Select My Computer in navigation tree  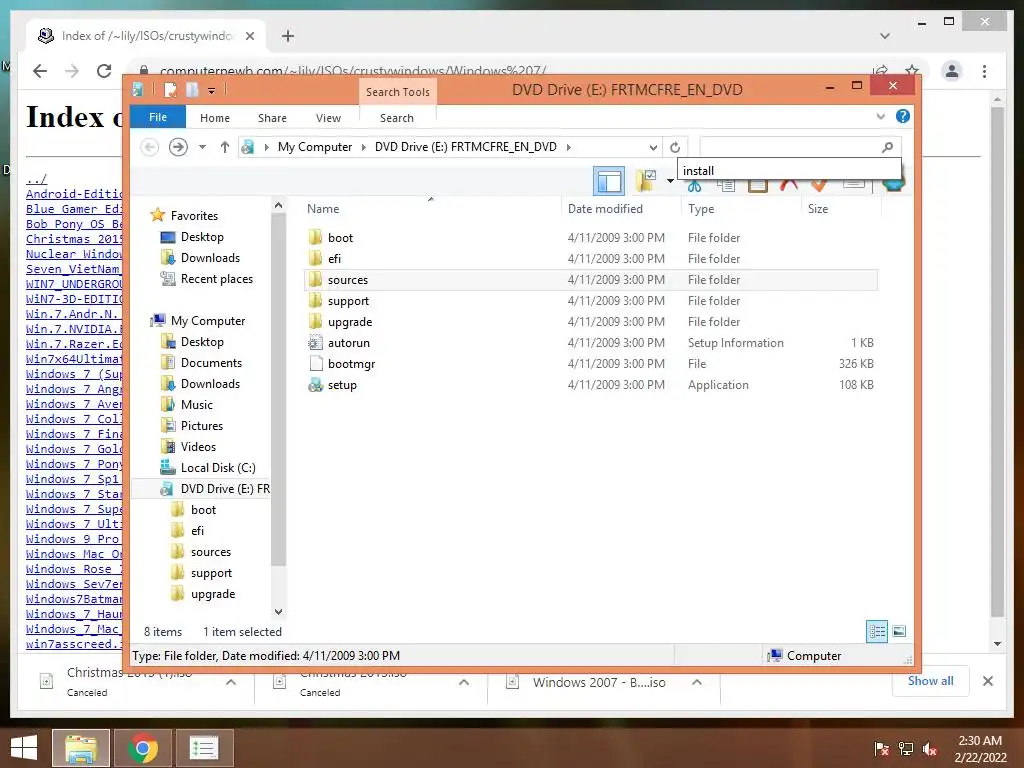[x=208, y=321]
